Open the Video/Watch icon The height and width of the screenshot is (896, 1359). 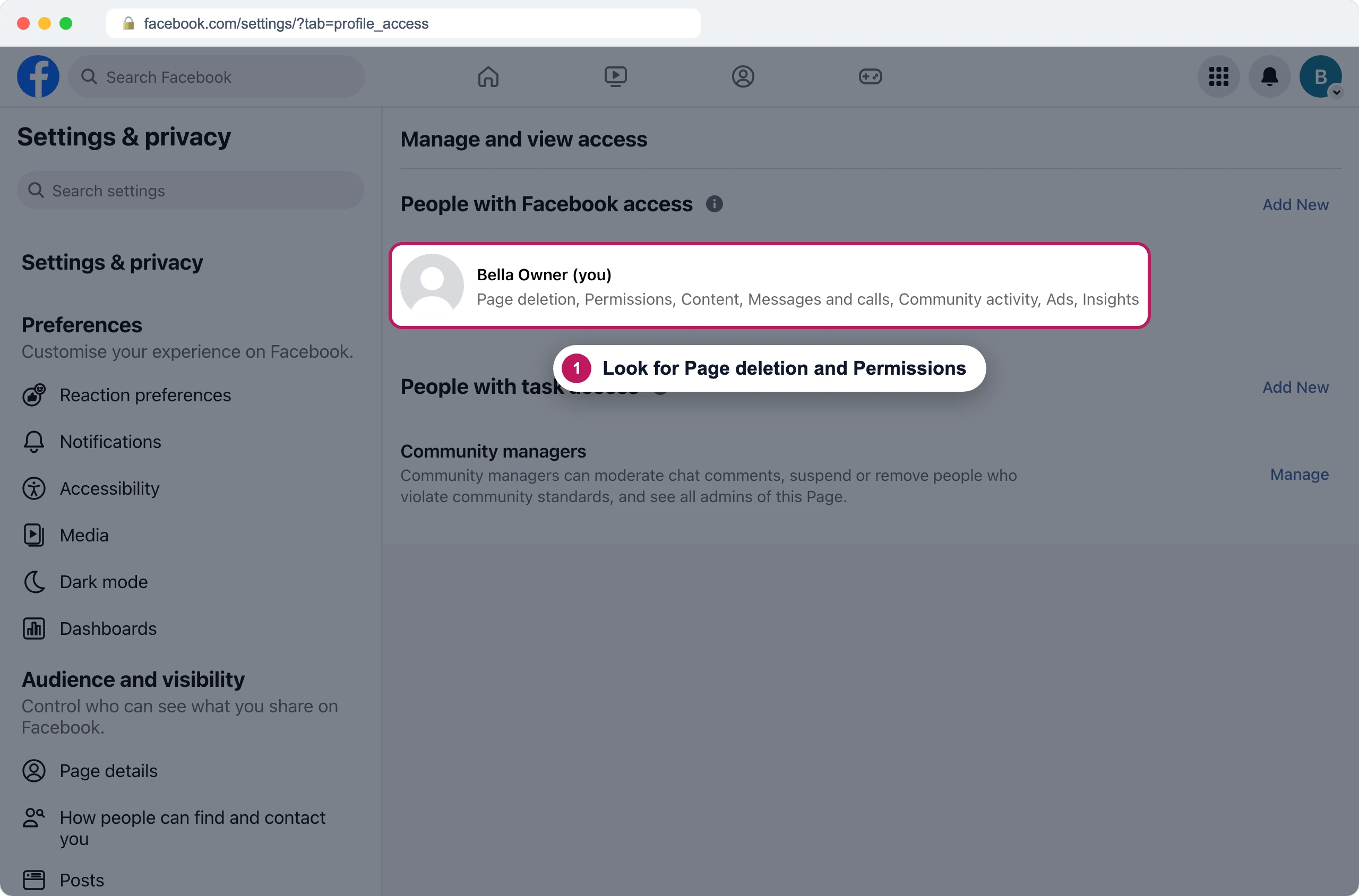click(x=615, y=76)
